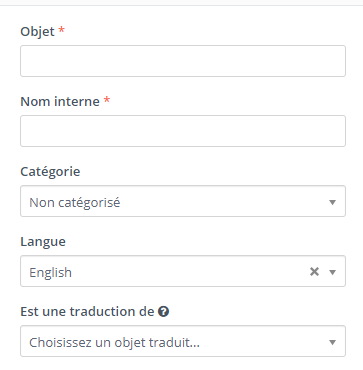
Task: Click the question mark help icon
Action: 163,312
